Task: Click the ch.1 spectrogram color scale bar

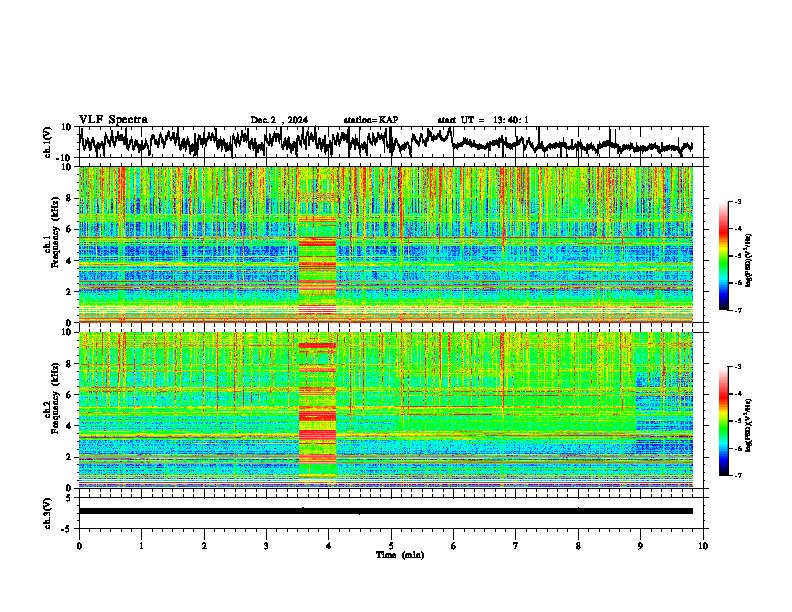Action: point(723,256)
